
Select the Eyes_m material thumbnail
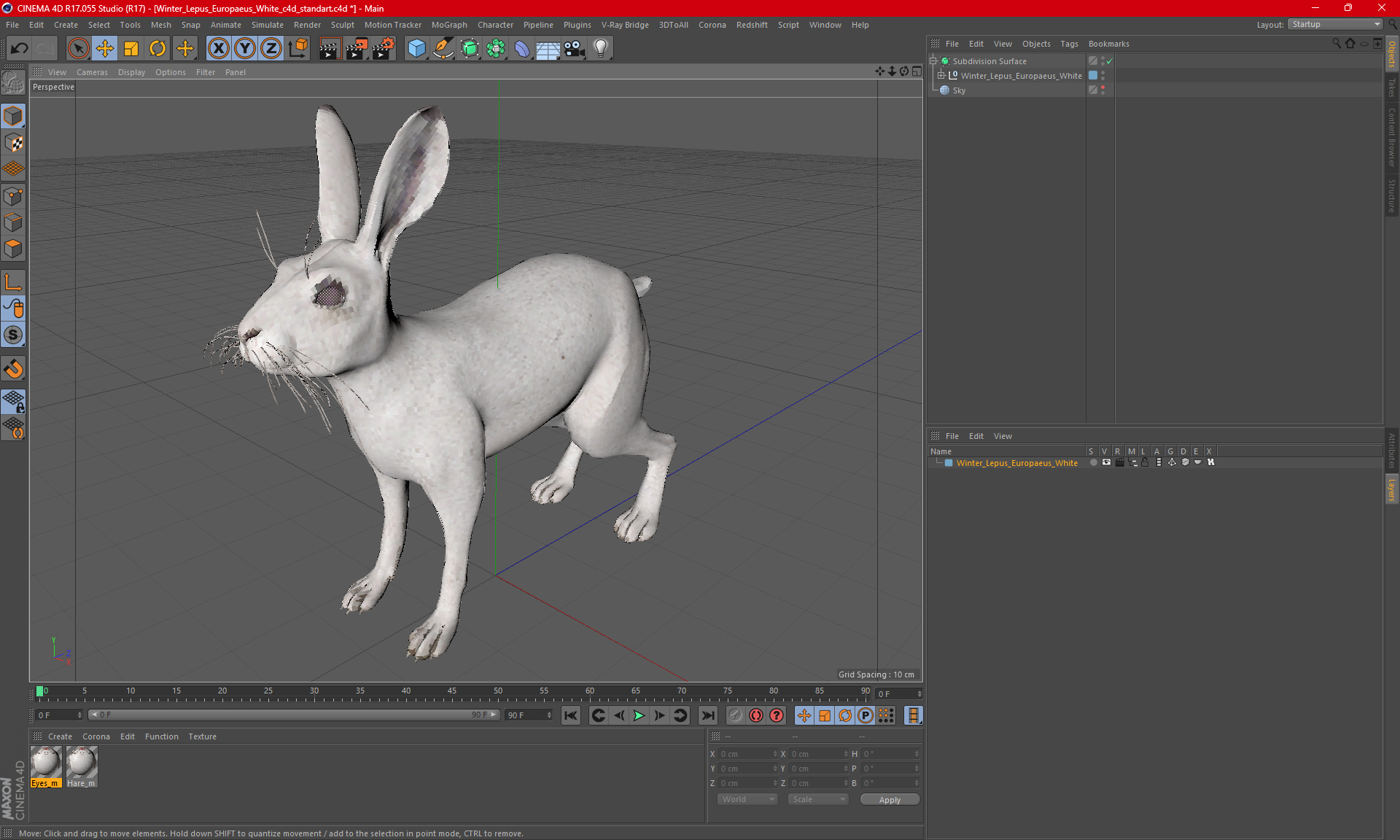click(x=46, y=766)
